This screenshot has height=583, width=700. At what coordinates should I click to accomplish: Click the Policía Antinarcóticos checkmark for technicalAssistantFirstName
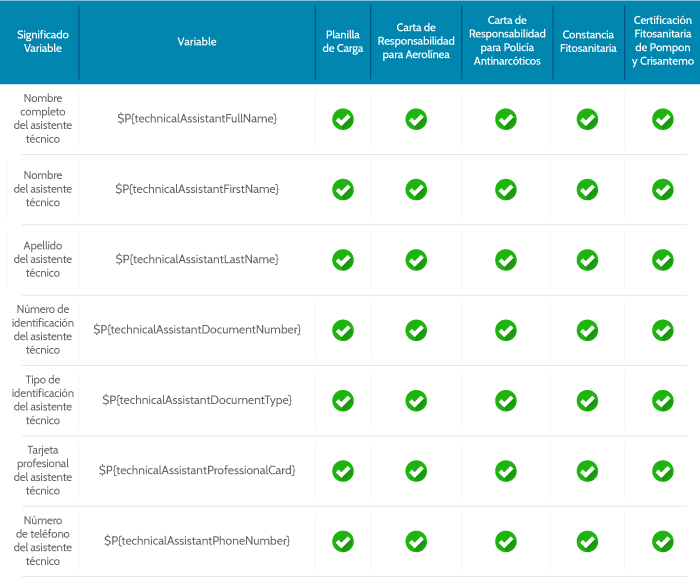[506, 190]
